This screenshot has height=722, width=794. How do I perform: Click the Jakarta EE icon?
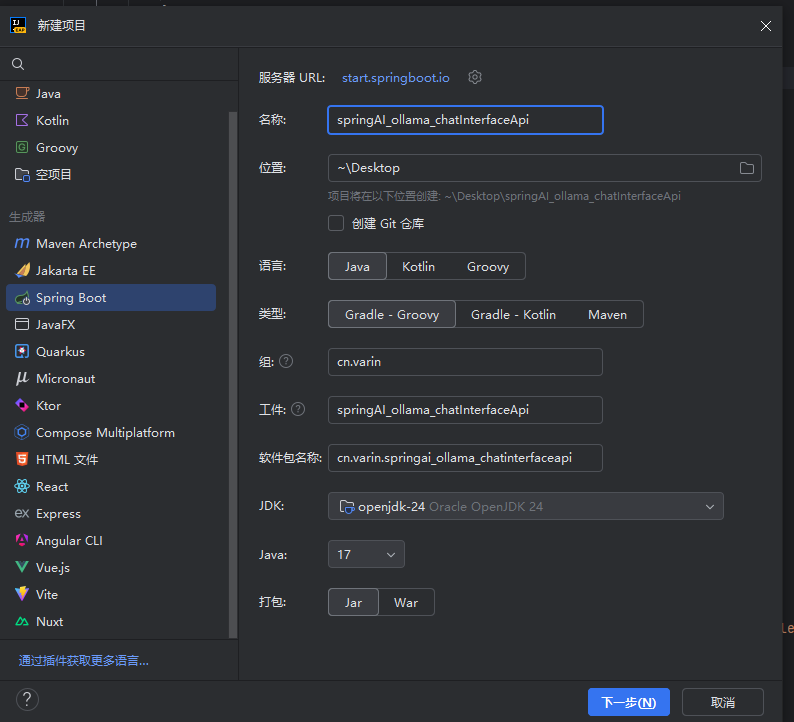(x=22, y=270)
